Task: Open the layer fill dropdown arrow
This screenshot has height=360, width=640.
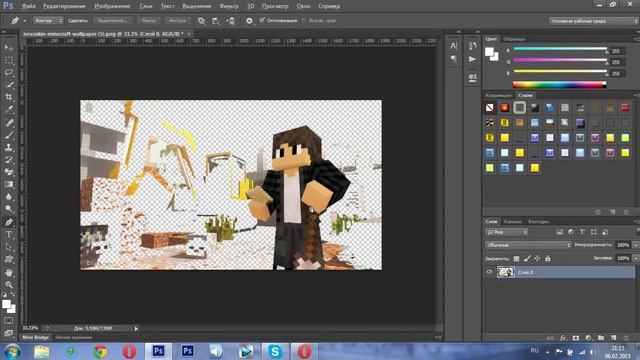Action: [636, 258]
